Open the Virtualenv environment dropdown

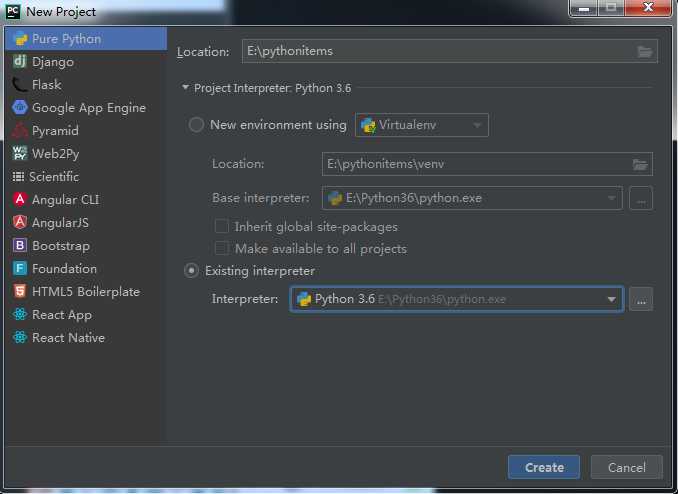tap(422, 125)
